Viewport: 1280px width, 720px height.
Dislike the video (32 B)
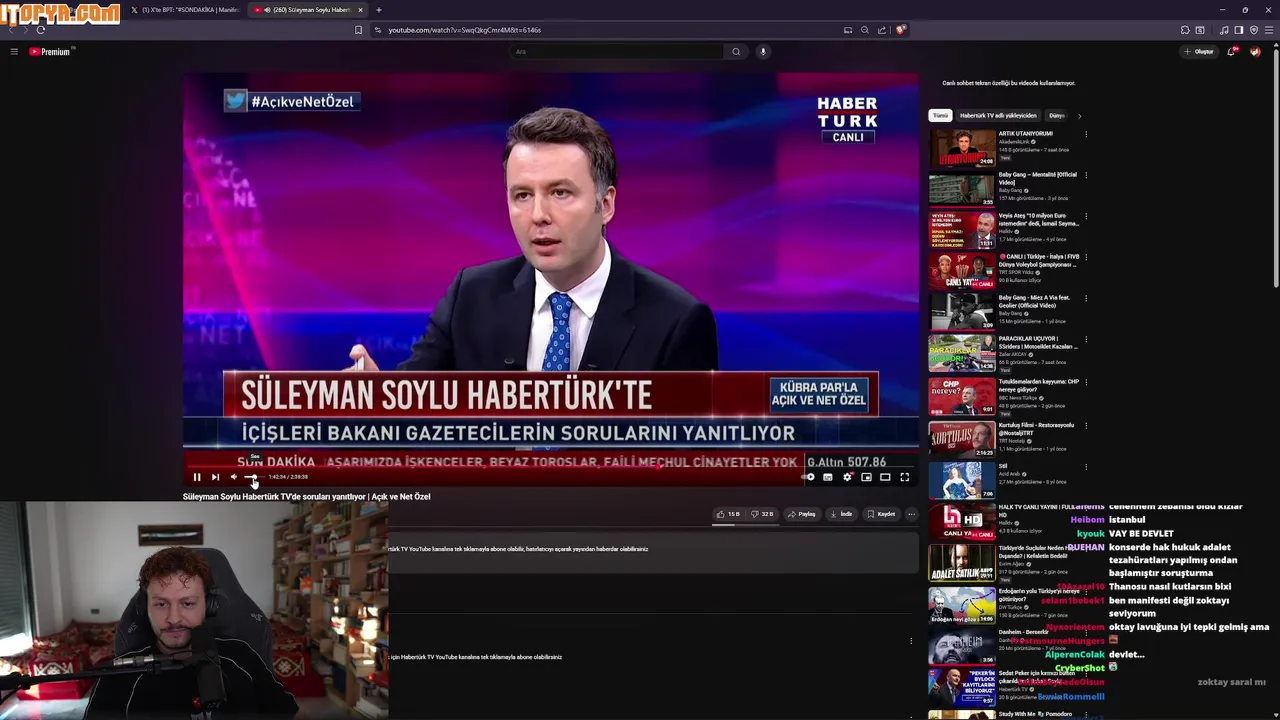(762, 514)
